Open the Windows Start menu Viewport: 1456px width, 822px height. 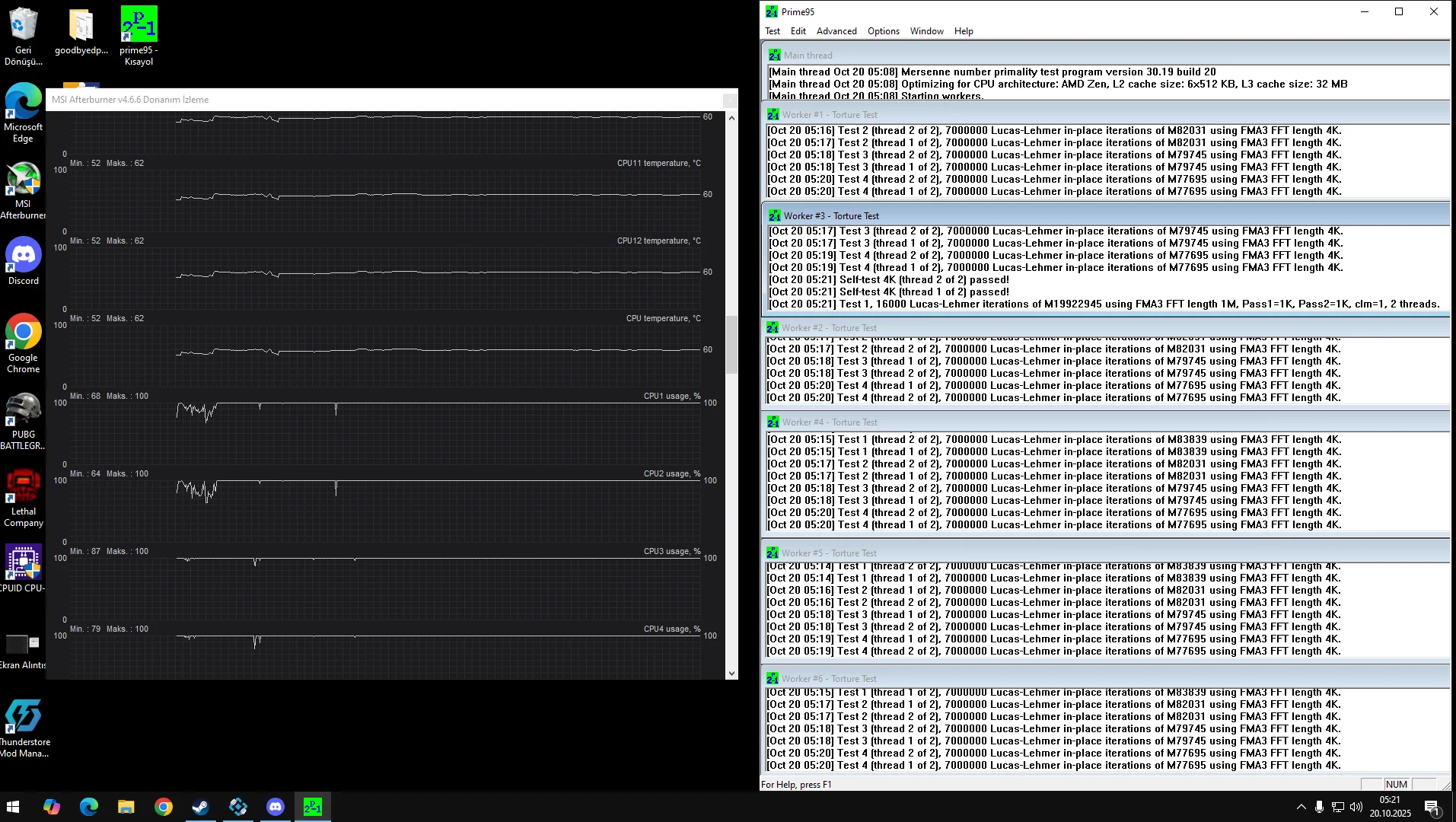pos(13,807)
